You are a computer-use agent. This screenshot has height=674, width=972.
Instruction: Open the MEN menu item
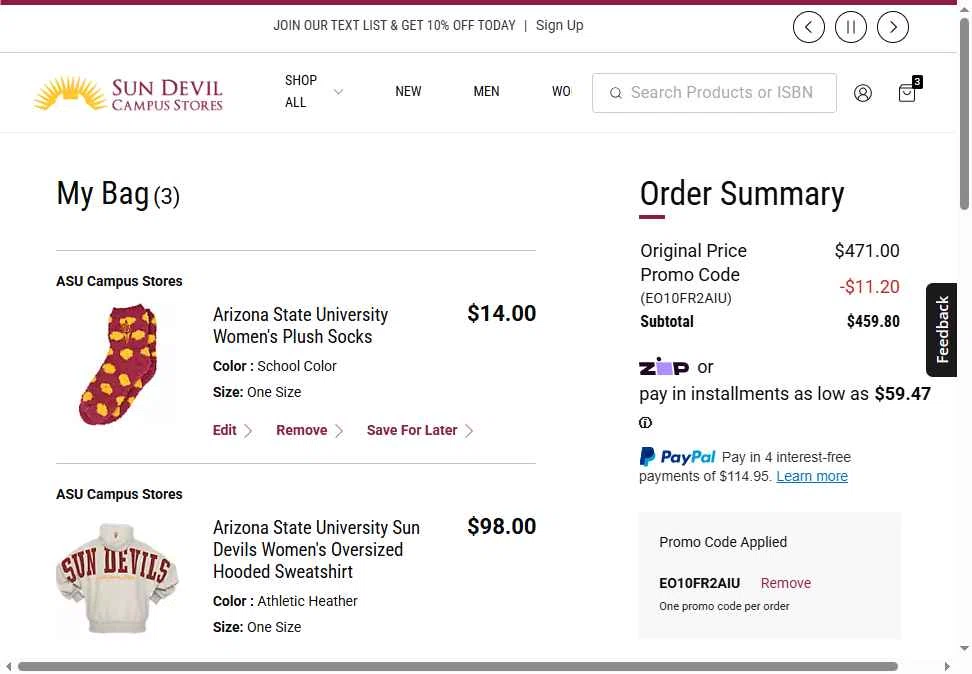coord(486,92)
